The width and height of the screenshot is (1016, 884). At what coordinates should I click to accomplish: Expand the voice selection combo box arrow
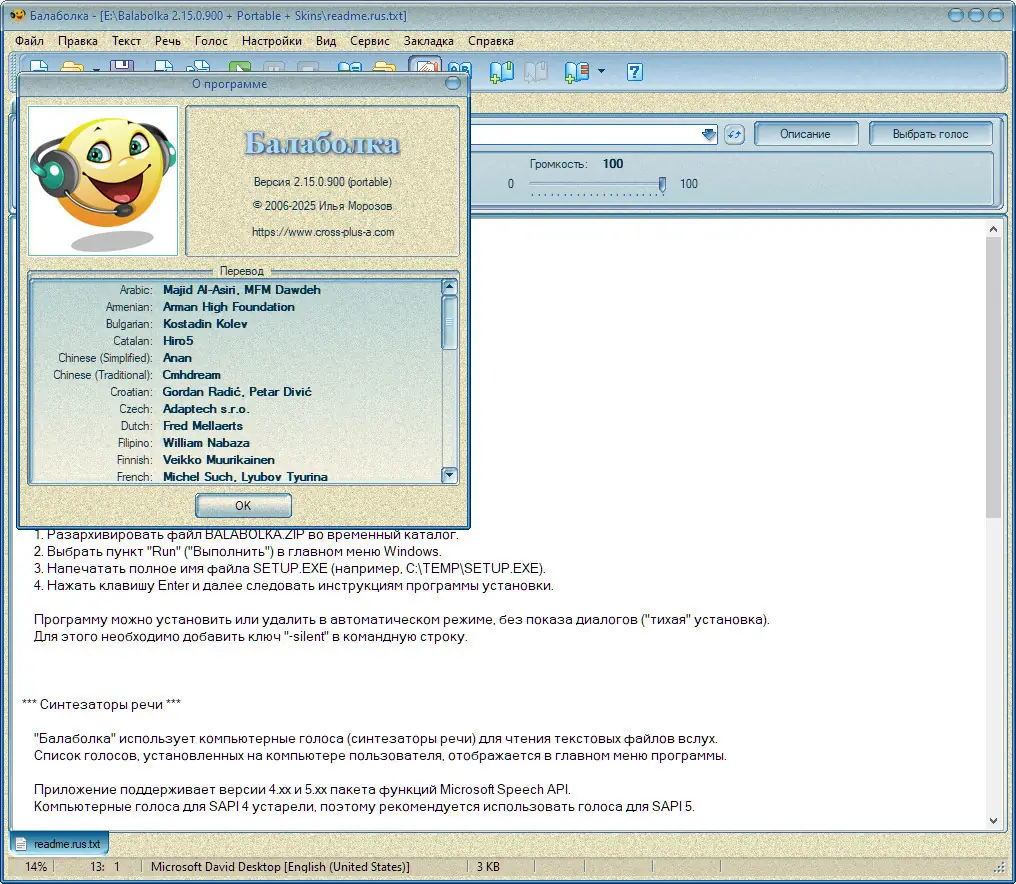708,134
